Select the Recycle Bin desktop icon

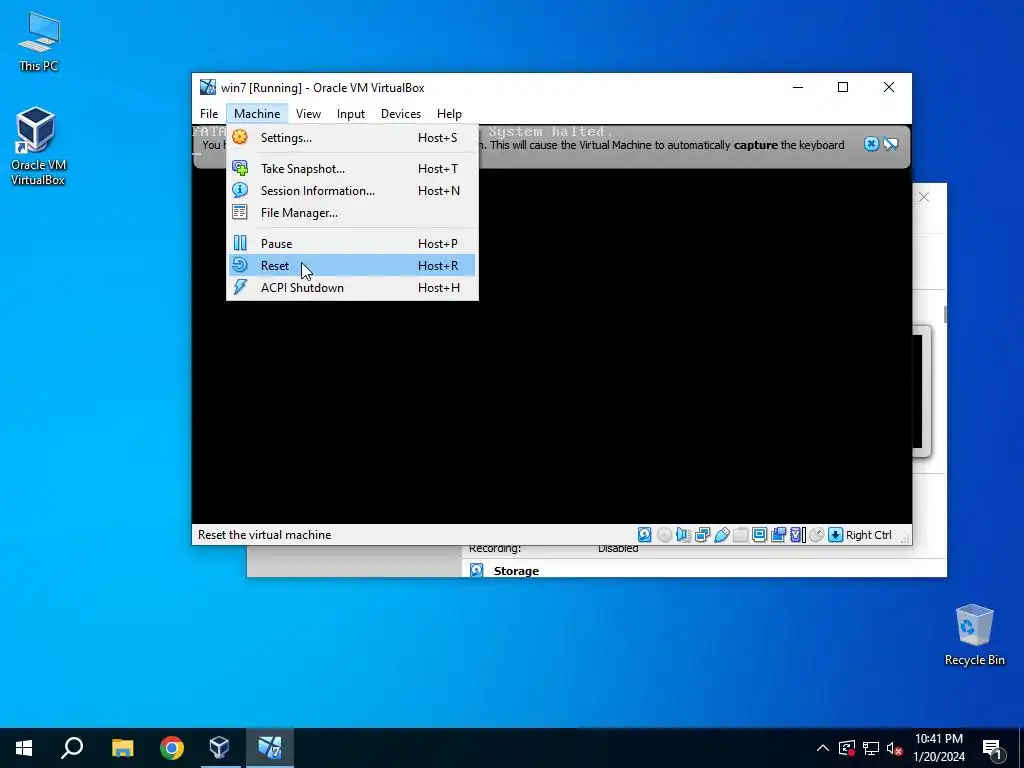[974, 635]
